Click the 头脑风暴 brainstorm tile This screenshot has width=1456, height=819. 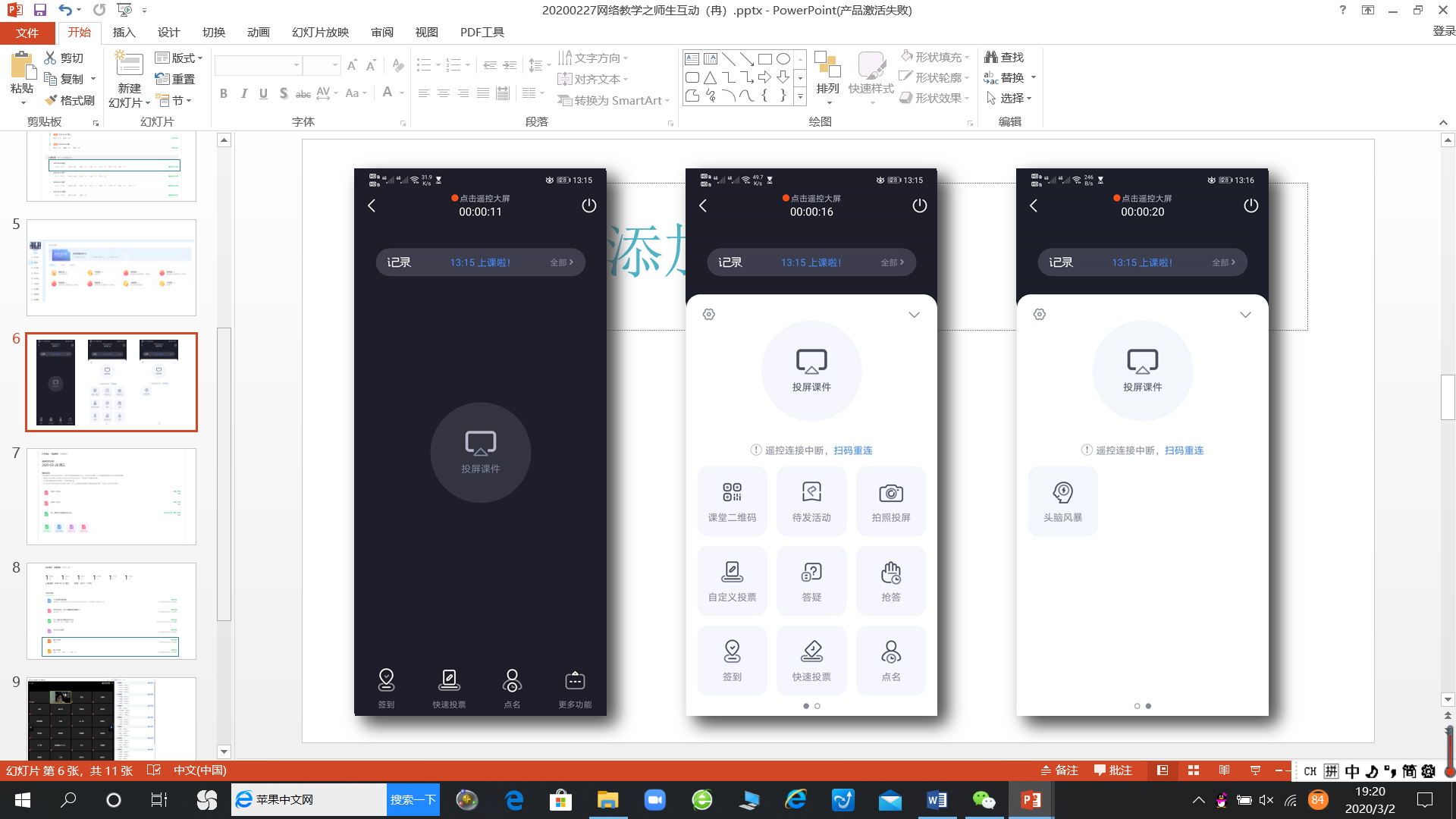pyautogui.click(x=1062, y=501)
